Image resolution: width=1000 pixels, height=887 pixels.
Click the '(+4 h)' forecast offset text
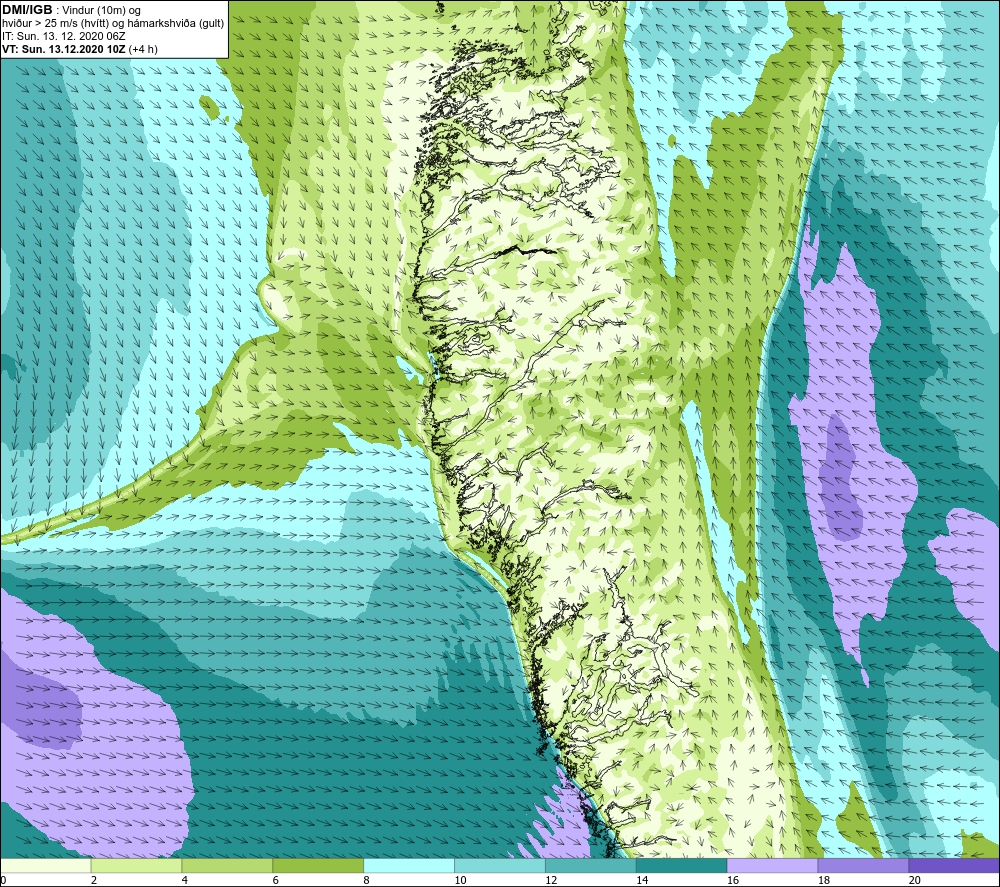click(x=143, y=49)
